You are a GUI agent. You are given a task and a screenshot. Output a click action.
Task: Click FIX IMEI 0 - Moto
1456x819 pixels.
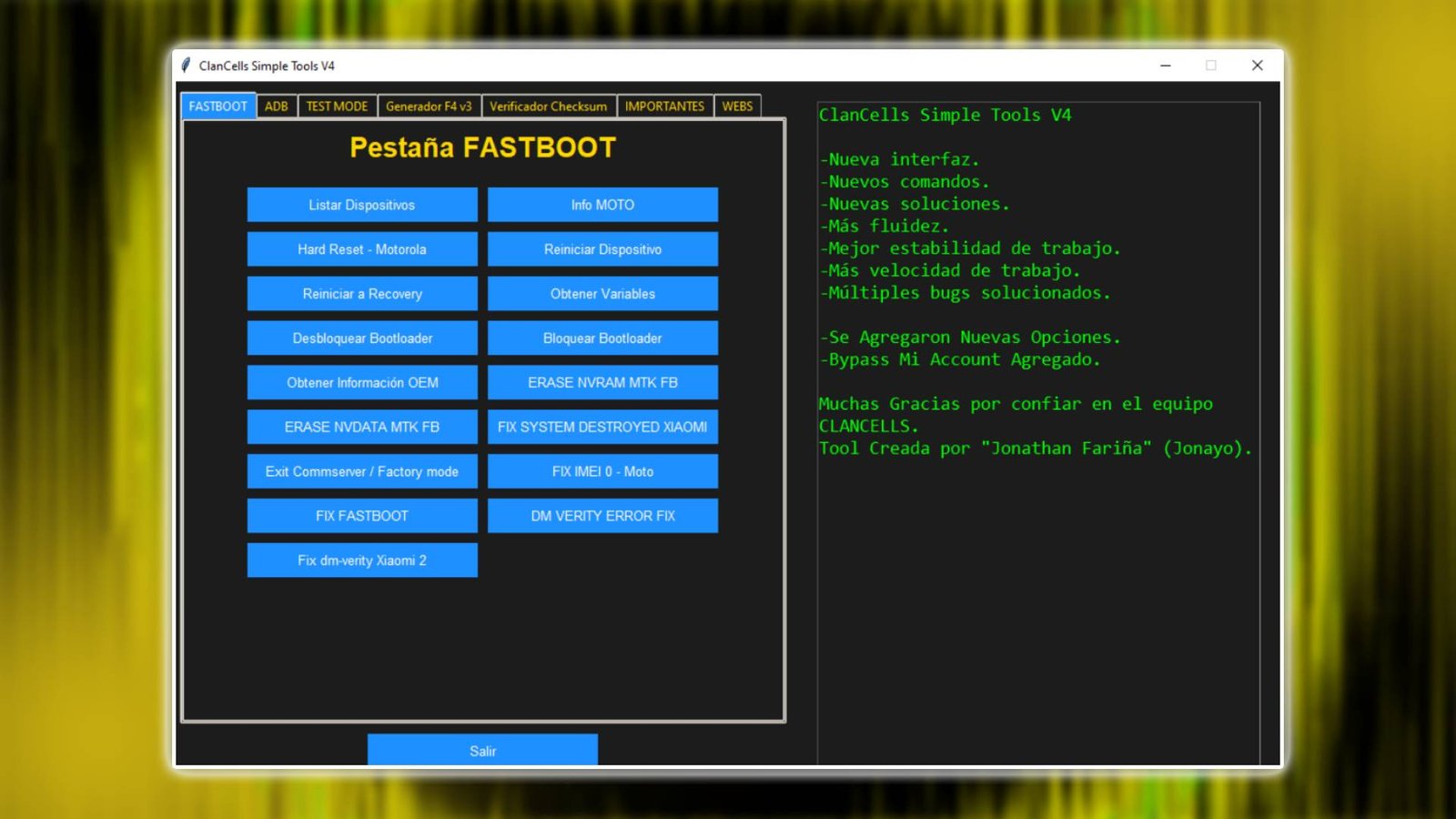pyautogui.click(x=602, y=471)
